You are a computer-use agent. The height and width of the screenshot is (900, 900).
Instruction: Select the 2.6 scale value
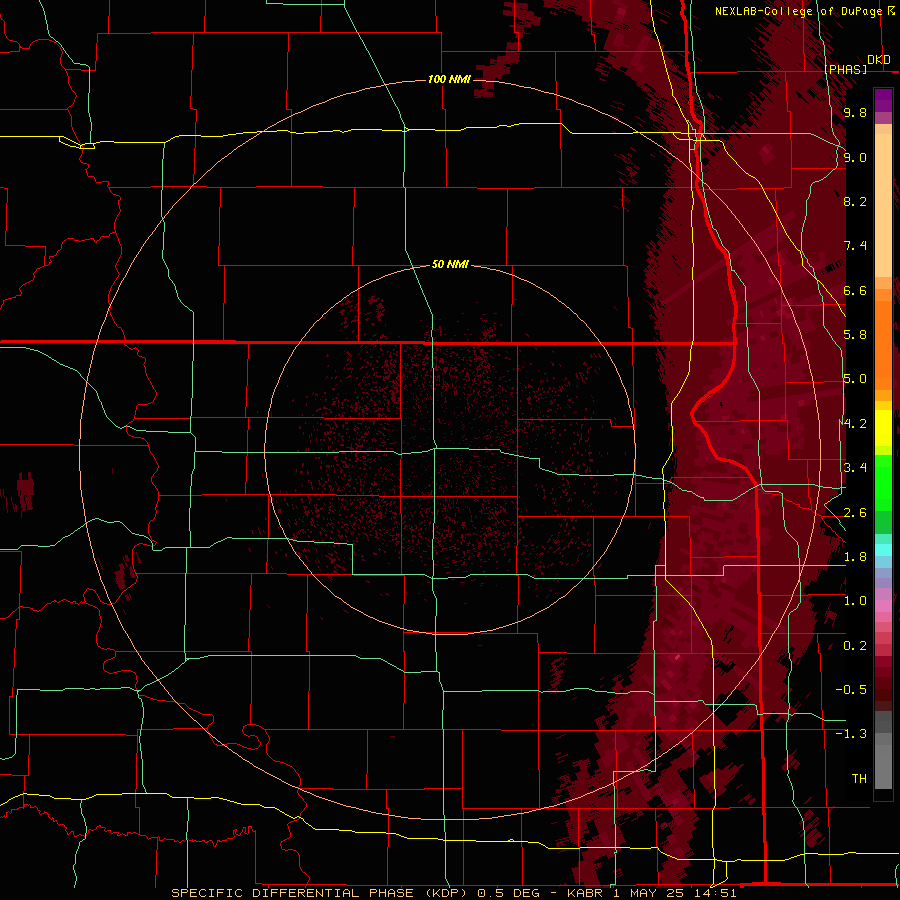(855, 513)
